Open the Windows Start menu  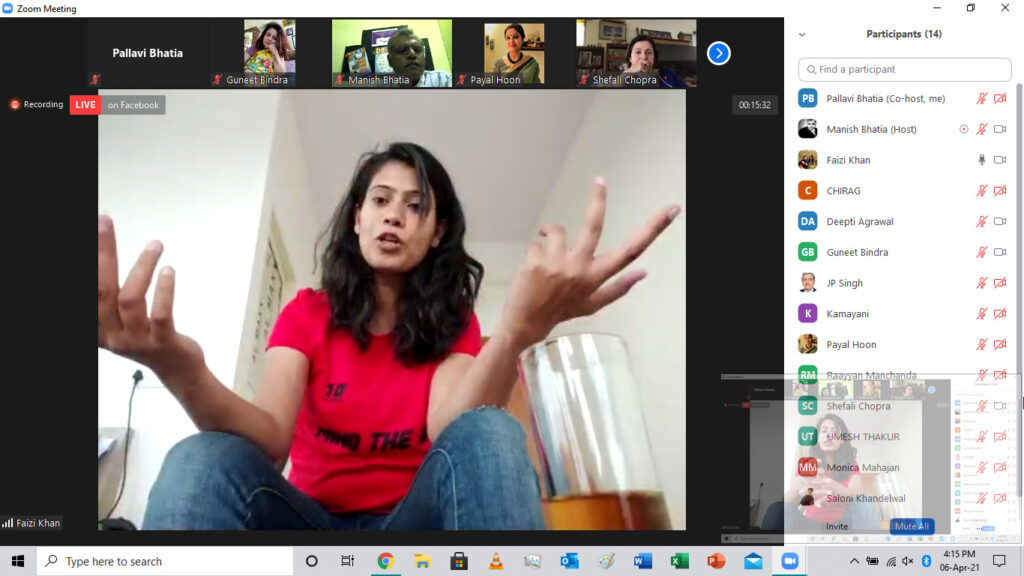tap(18, 561)
